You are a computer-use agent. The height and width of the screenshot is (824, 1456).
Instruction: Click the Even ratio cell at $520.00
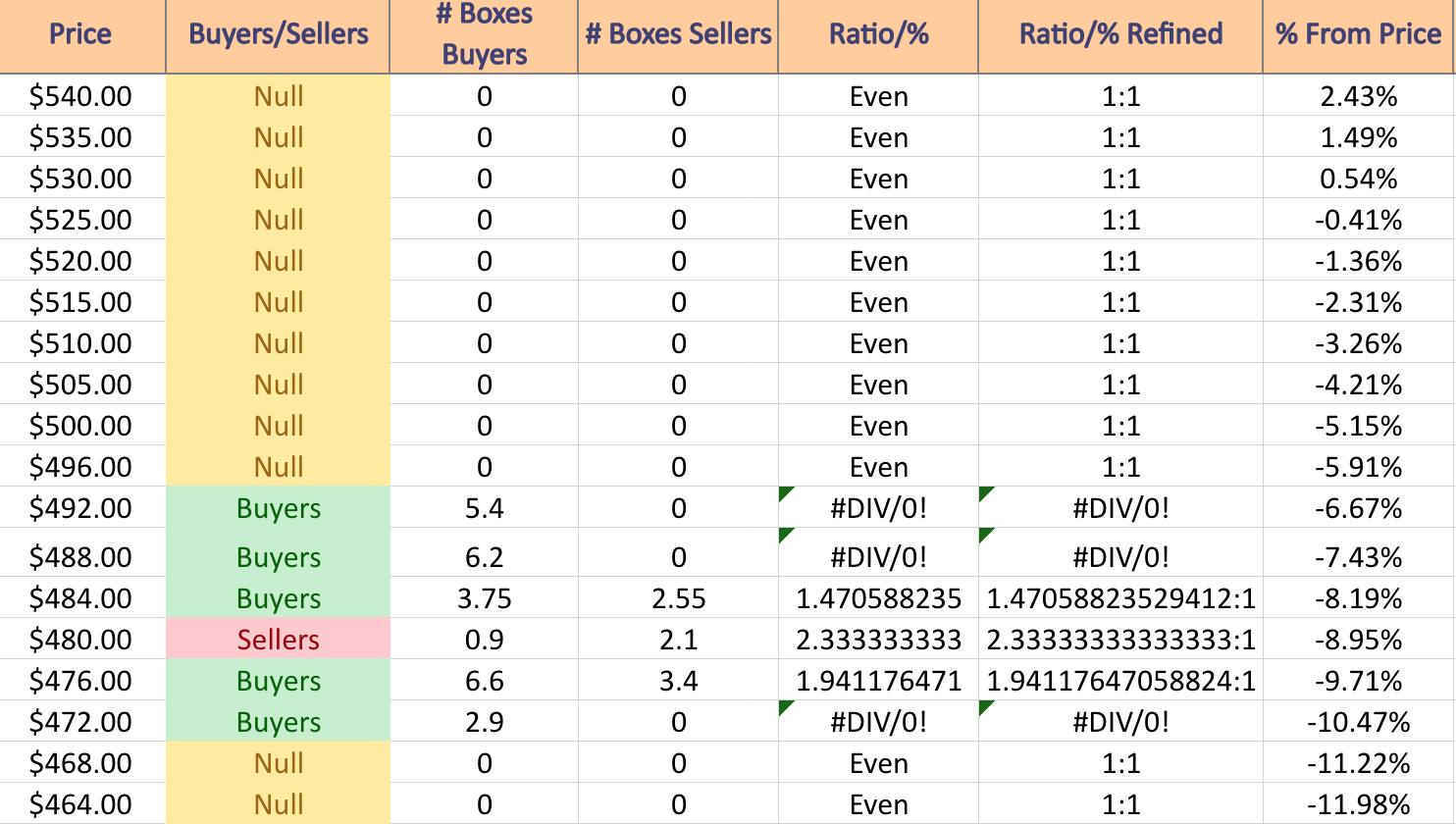coord(878,260)
